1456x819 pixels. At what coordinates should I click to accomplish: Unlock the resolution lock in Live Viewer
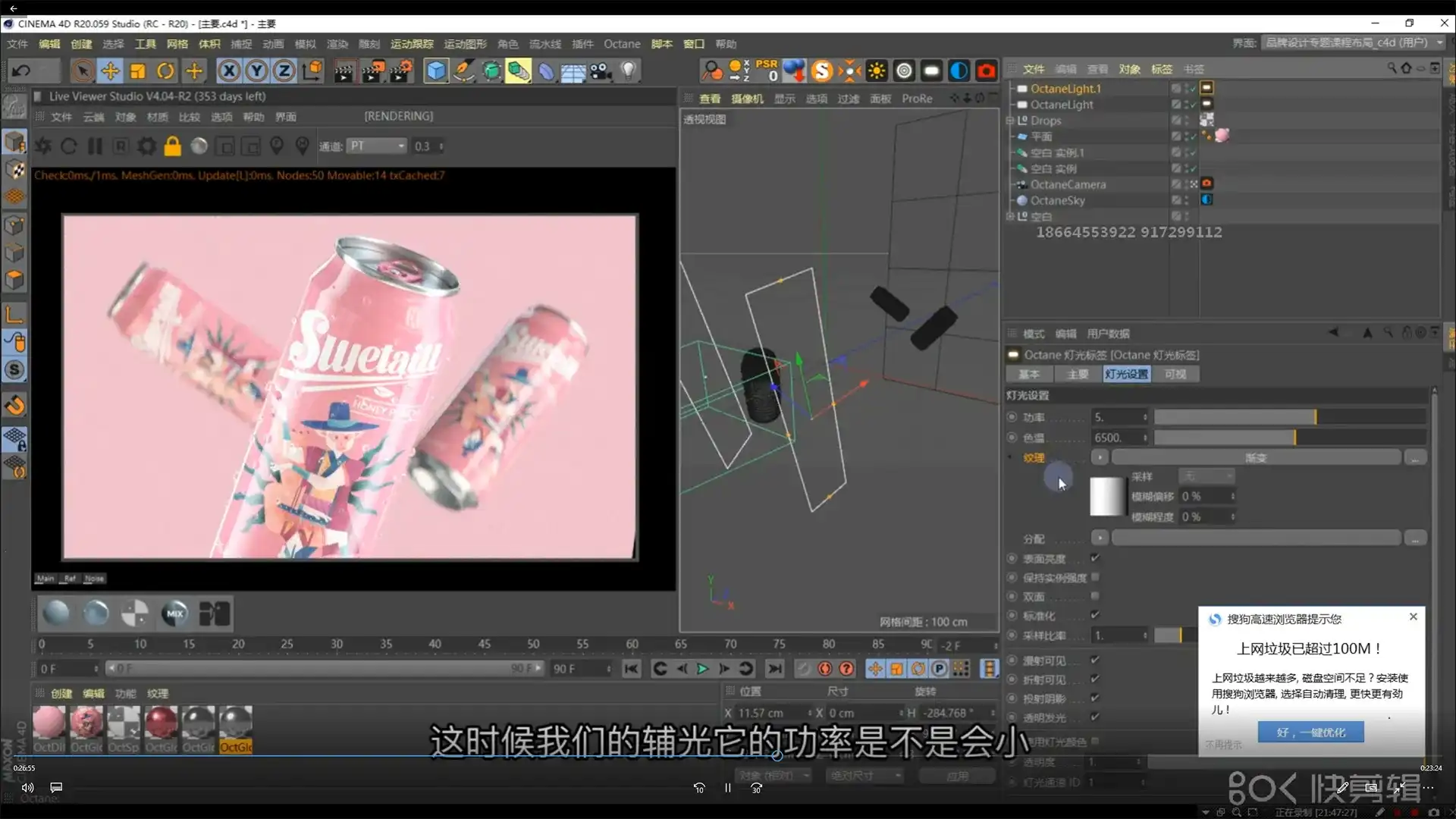[x=172, y=146]
